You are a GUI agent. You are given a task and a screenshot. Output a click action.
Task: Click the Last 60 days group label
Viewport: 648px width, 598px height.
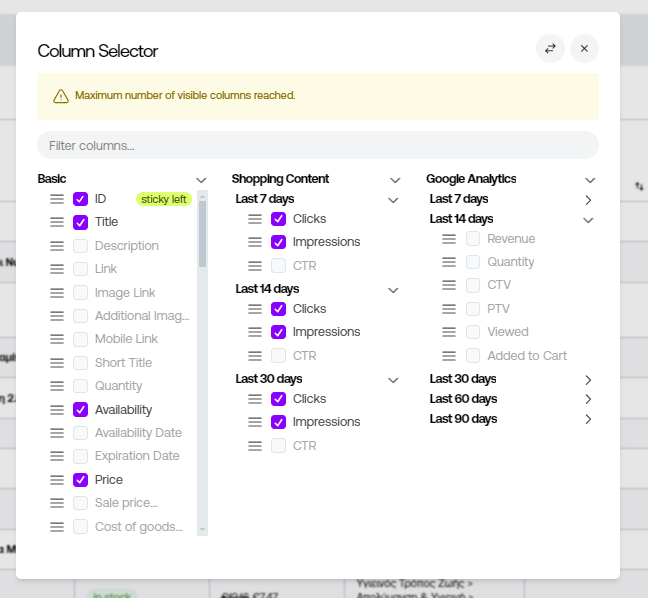tap(462, 399)
